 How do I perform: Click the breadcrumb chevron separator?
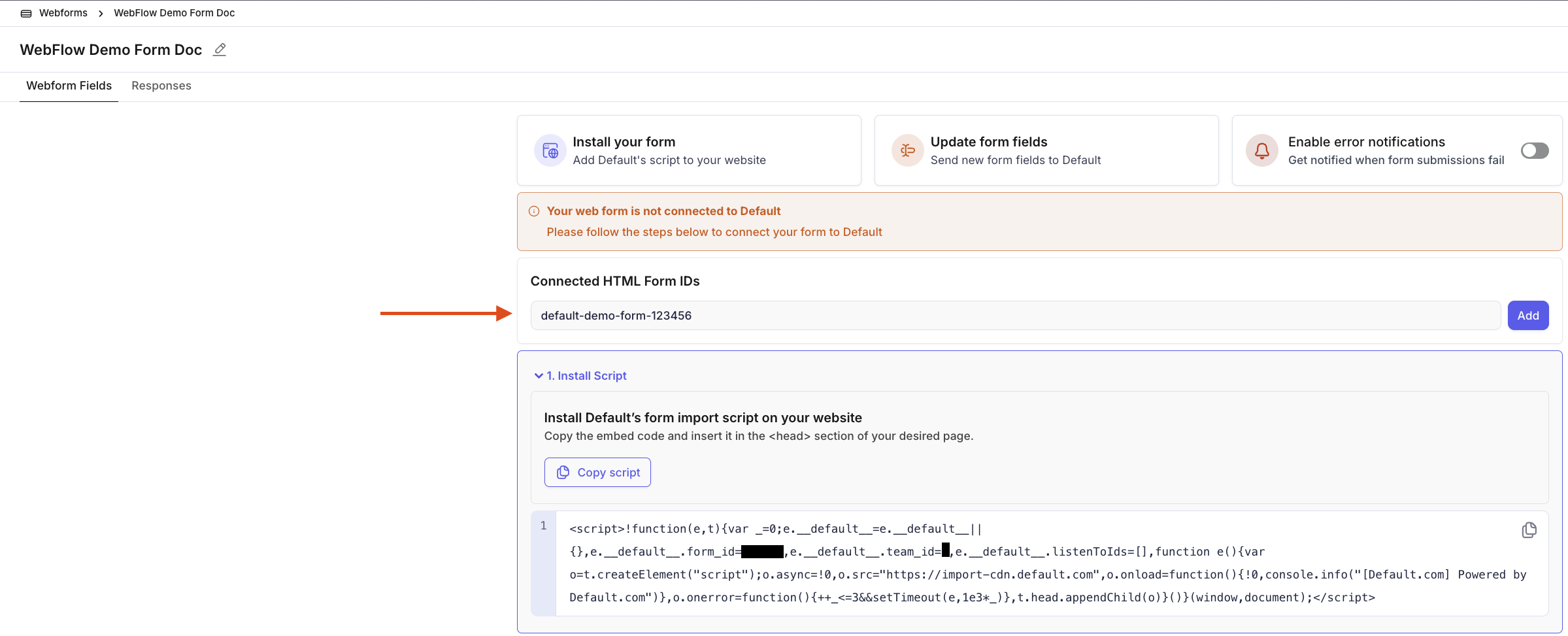pyautogui.click(x=101, y=13)
